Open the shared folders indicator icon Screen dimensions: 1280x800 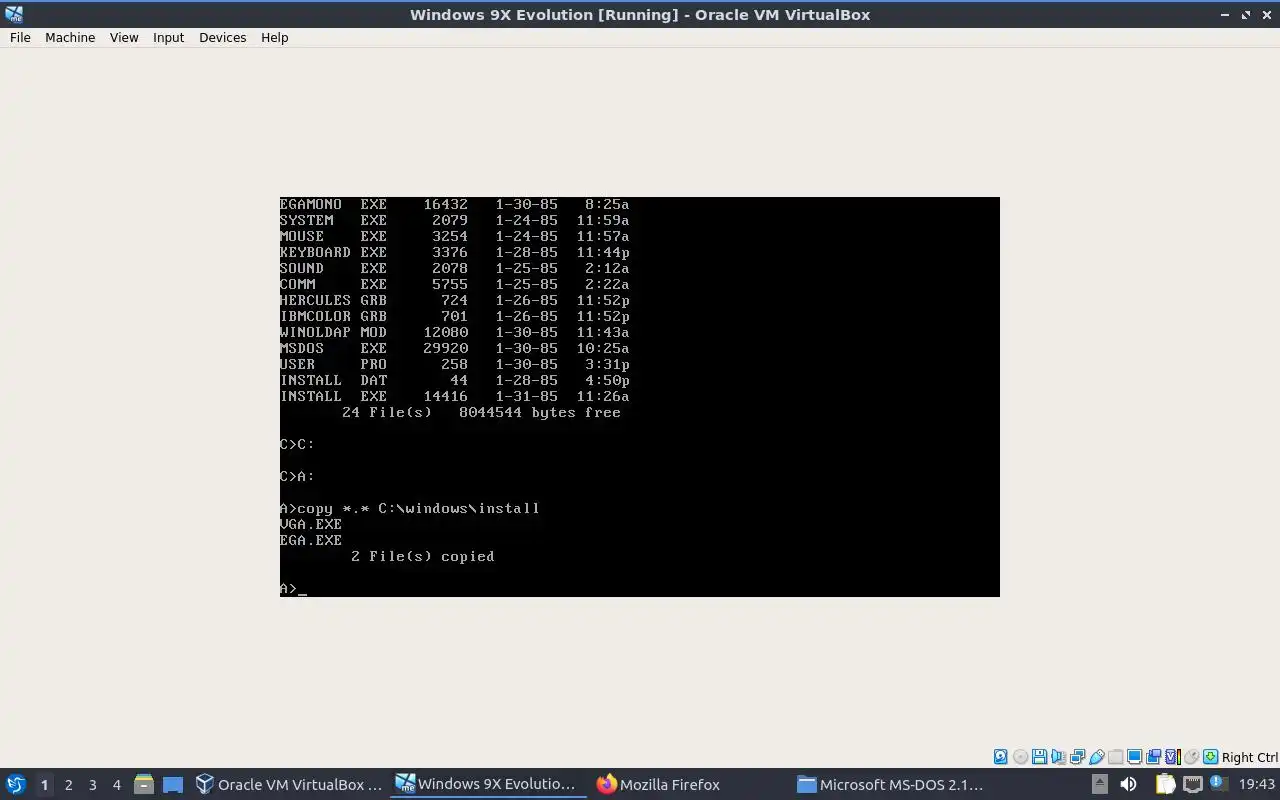[1115, 757]
